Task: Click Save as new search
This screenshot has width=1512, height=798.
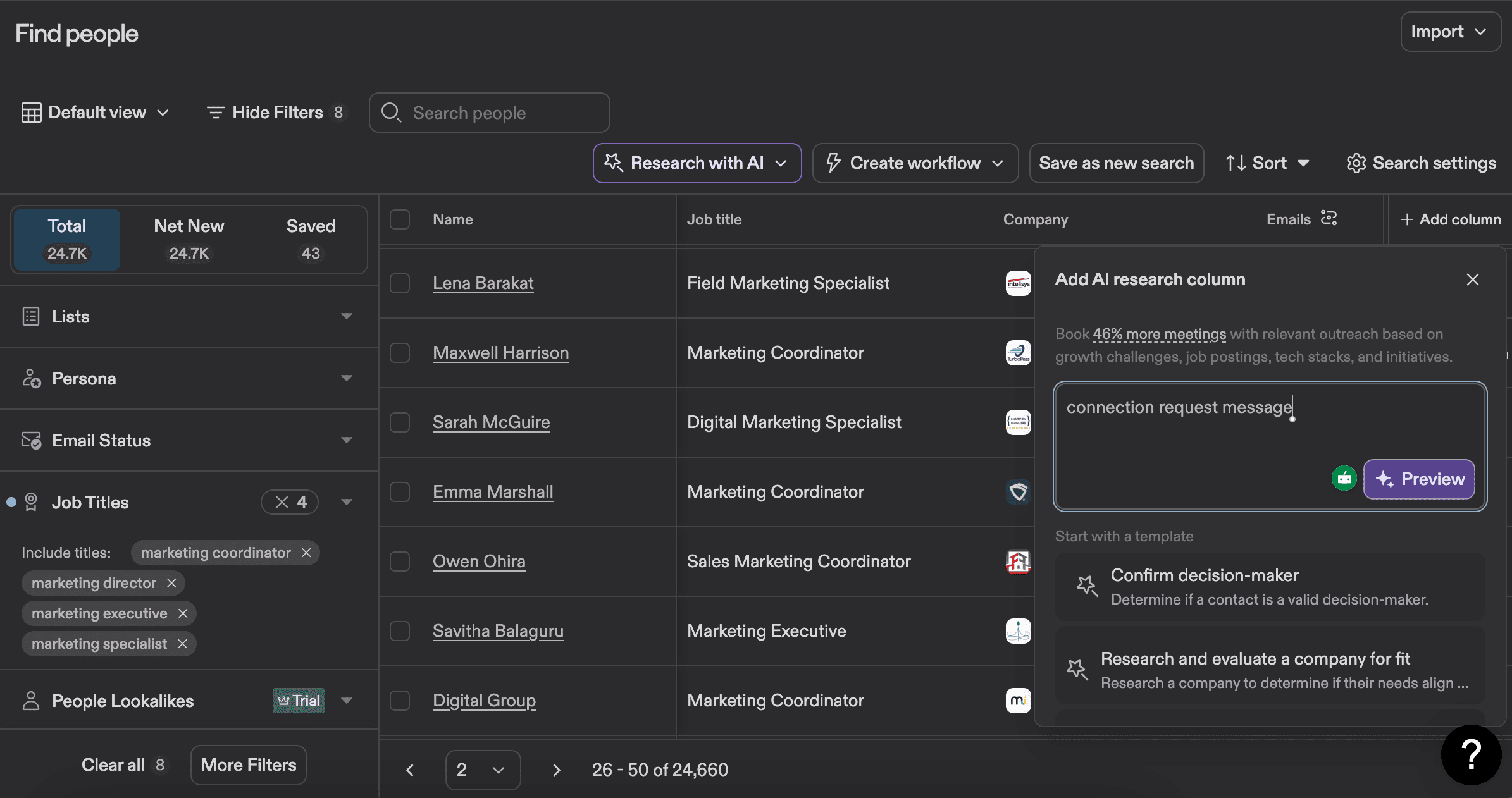Action: point(1115,163)
